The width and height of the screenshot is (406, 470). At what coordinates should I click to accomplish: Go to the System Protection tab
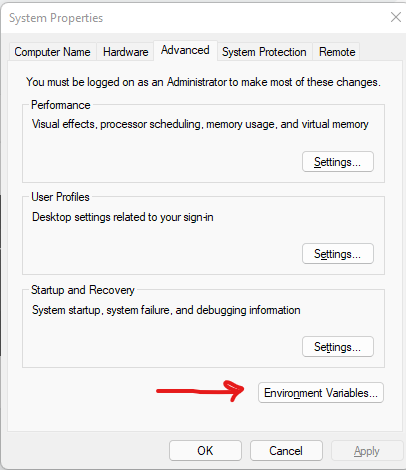click(x=264, y=52)
